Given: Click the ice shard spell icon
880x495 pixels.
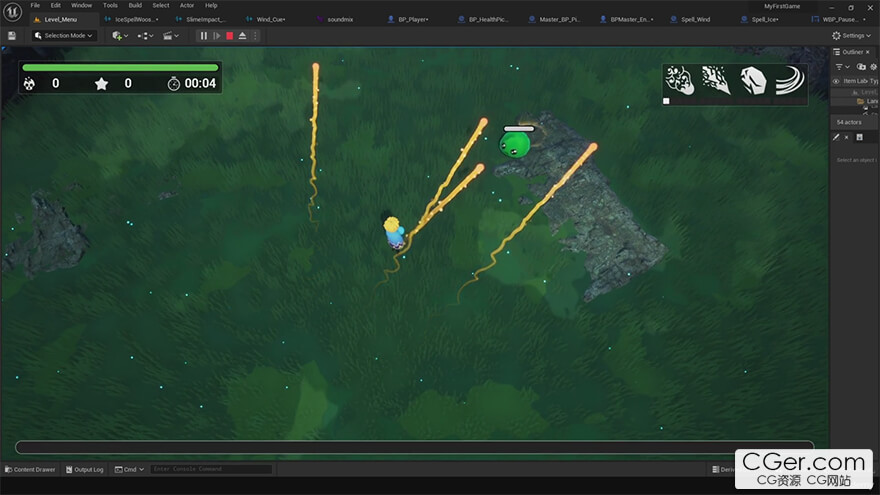Looking at the screenshot, I should click(716, 80).
